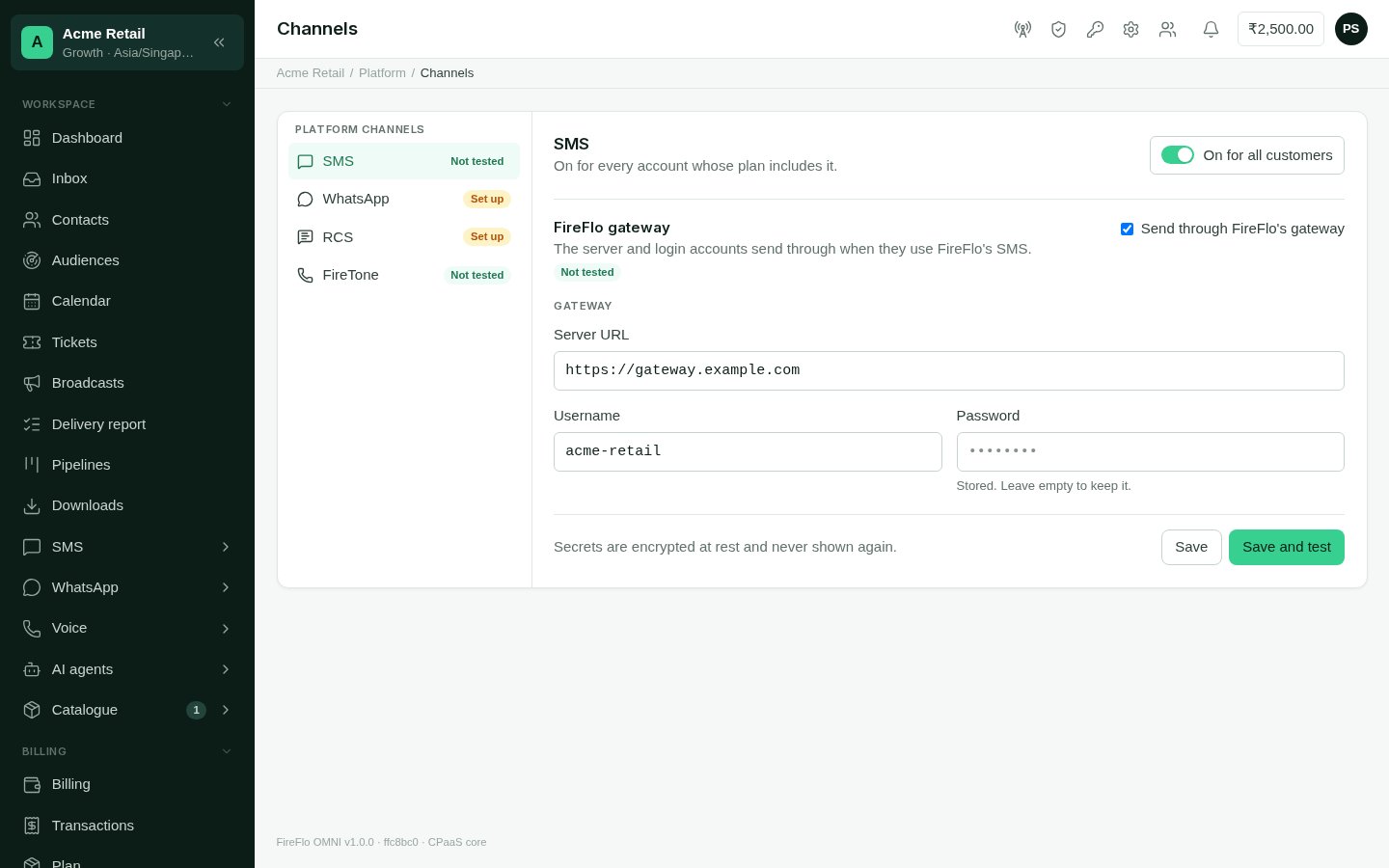The height and width of the screenshot is (868, 1389).
Task: Open settings gear in top bar
Action: pos(1130,29)
